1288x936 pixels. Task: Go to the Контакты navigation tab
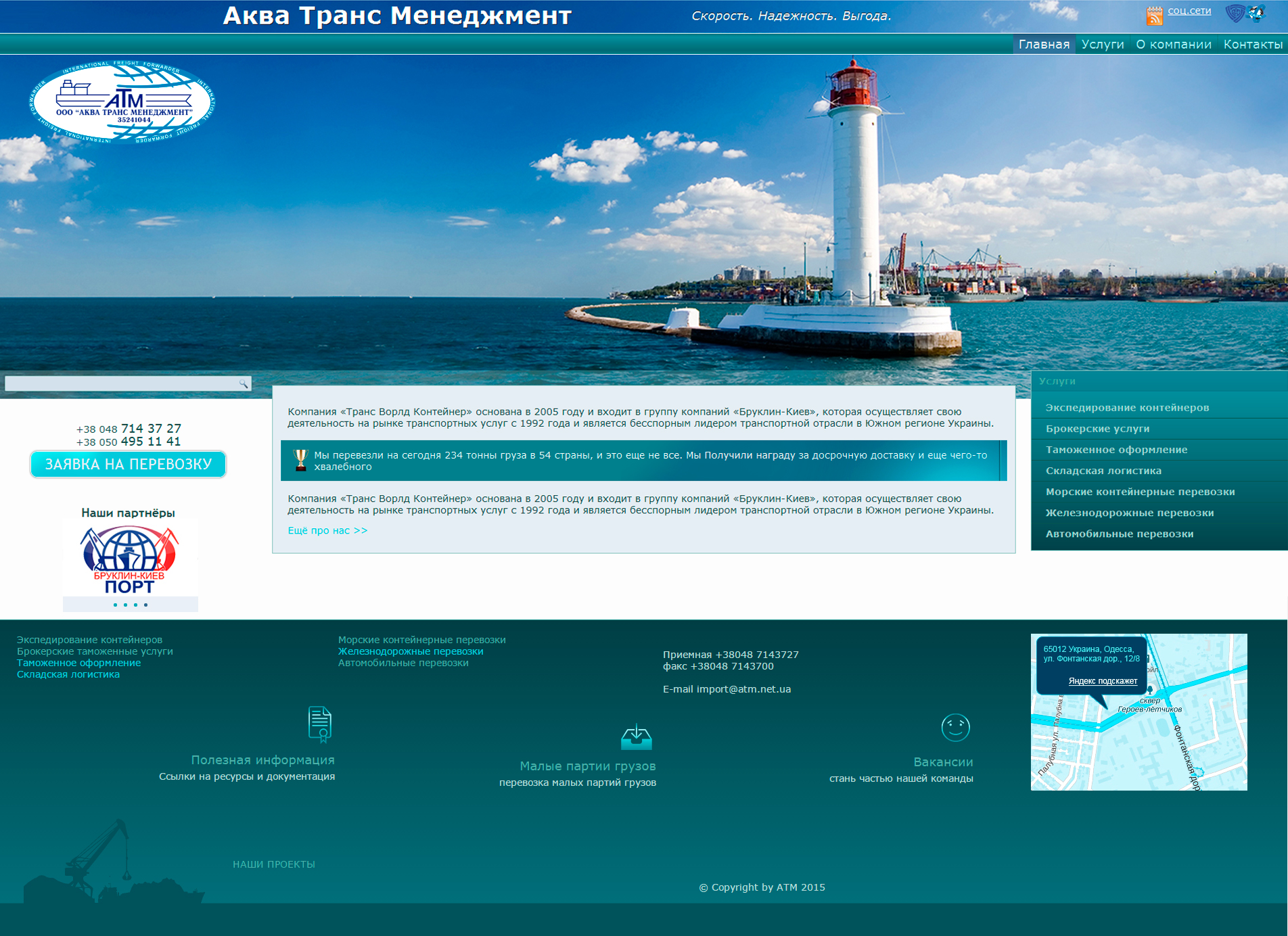click(1253, 45)
